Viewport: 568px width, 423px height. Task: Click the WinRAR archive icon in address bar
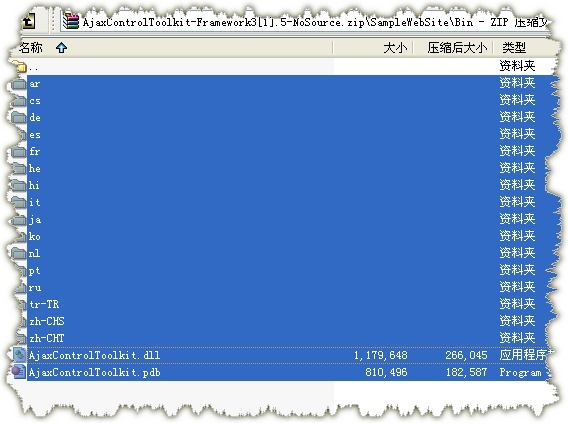(x=71, y=22)
